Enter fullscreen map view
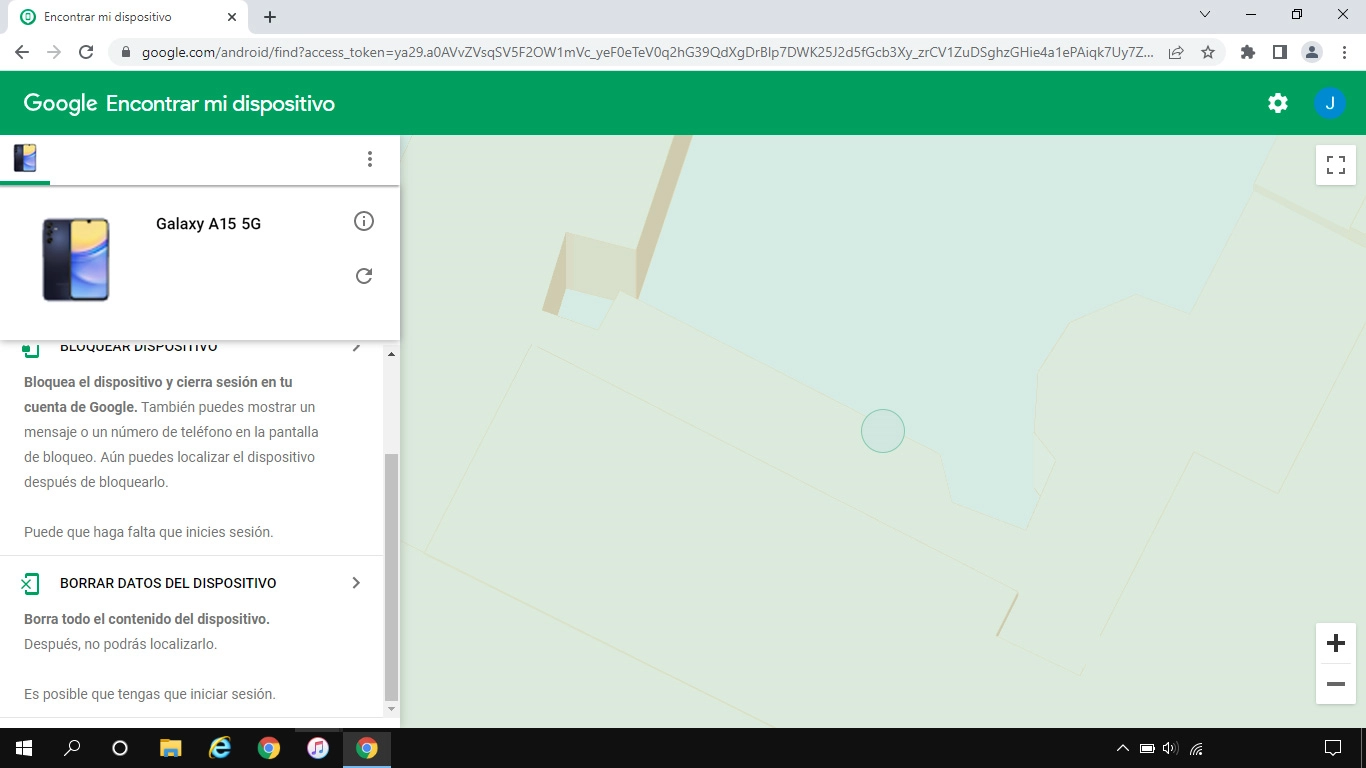This screenshot has height=768, width=1366. pyautogui.click(x=1335, y=165)
